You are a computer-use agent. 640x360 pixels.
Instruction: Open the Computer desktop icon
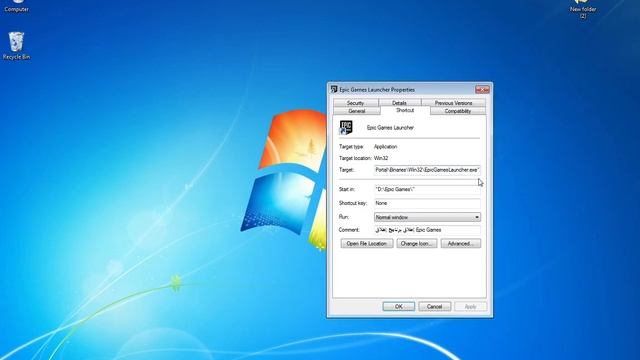[16, 6]
